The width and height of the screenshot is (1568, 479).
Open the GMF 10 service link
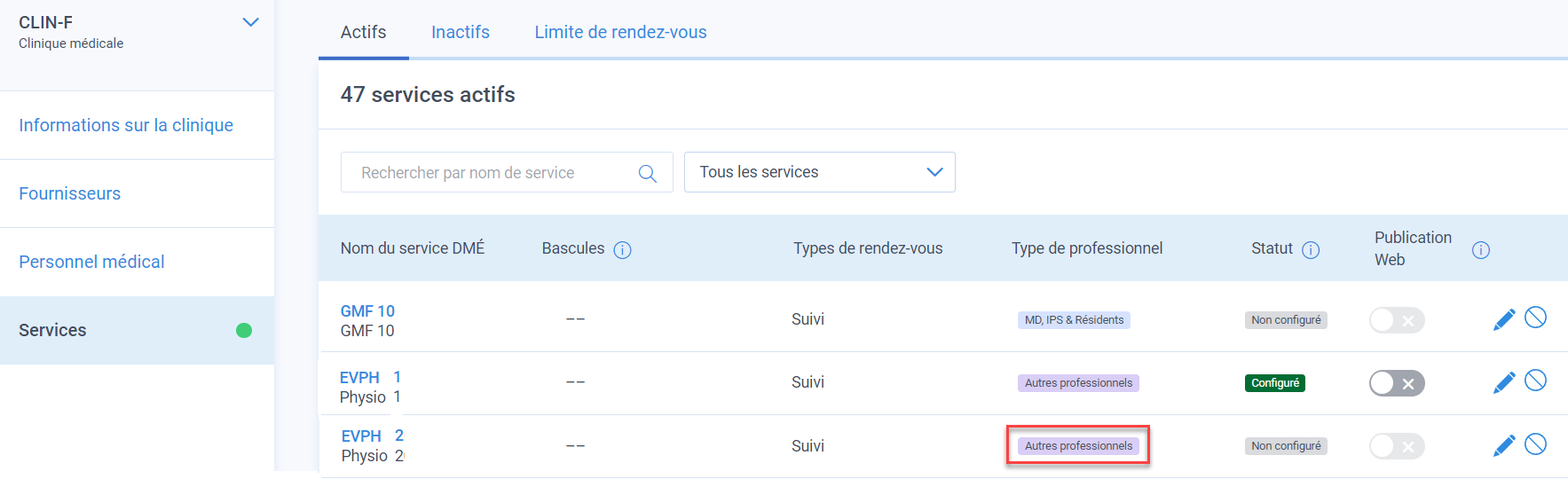click(367, 311)
